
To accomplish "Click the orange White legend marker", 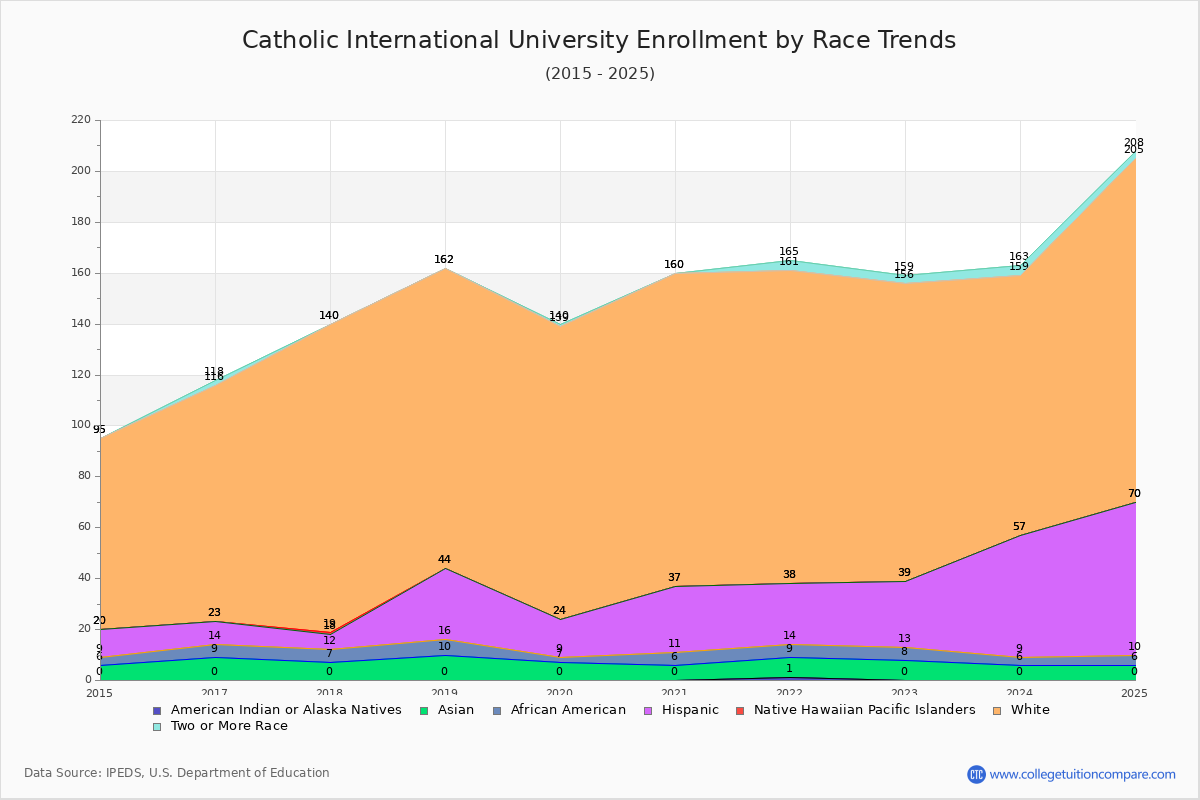I will (998, 710).
